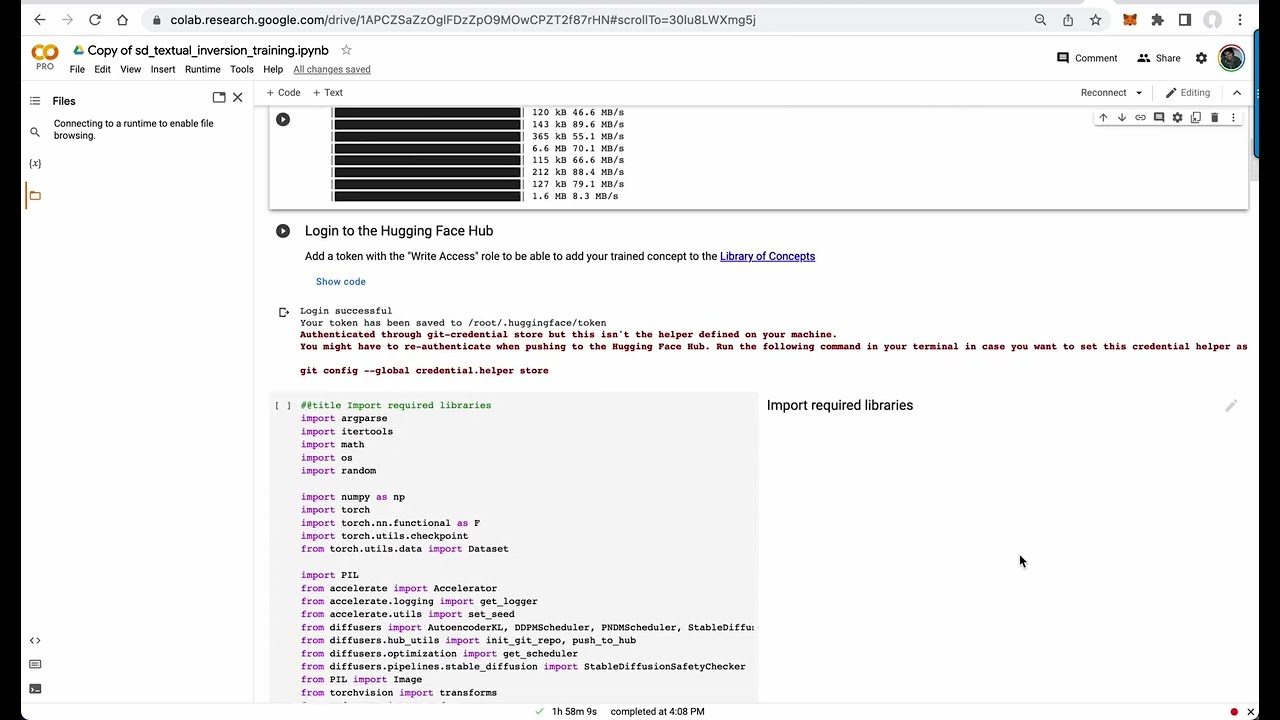Open the Help menu
1280x720 pixels.
point(273,69)
